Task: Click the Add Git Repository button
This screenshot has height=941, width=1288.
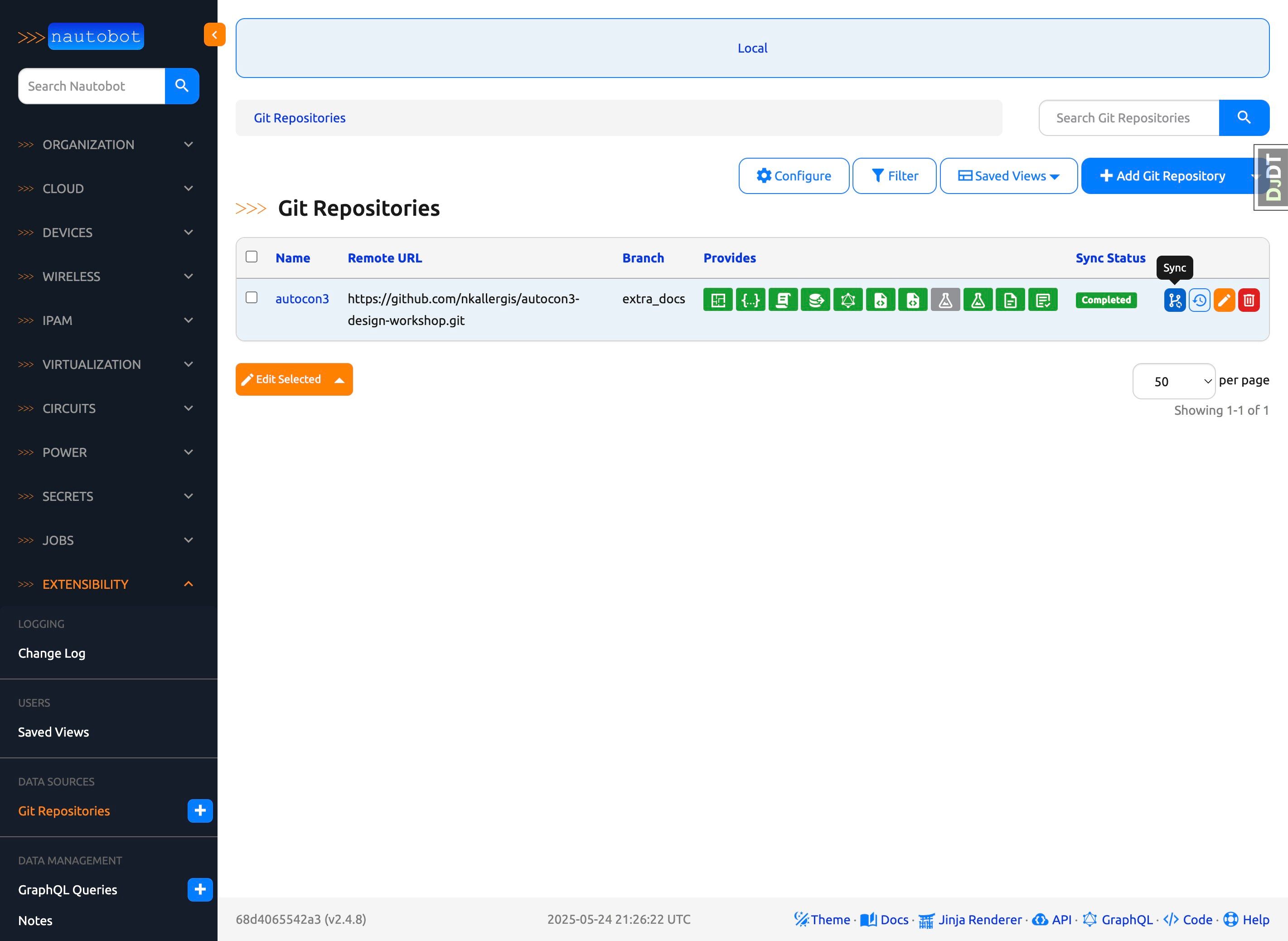Action: coord(1162,176)
